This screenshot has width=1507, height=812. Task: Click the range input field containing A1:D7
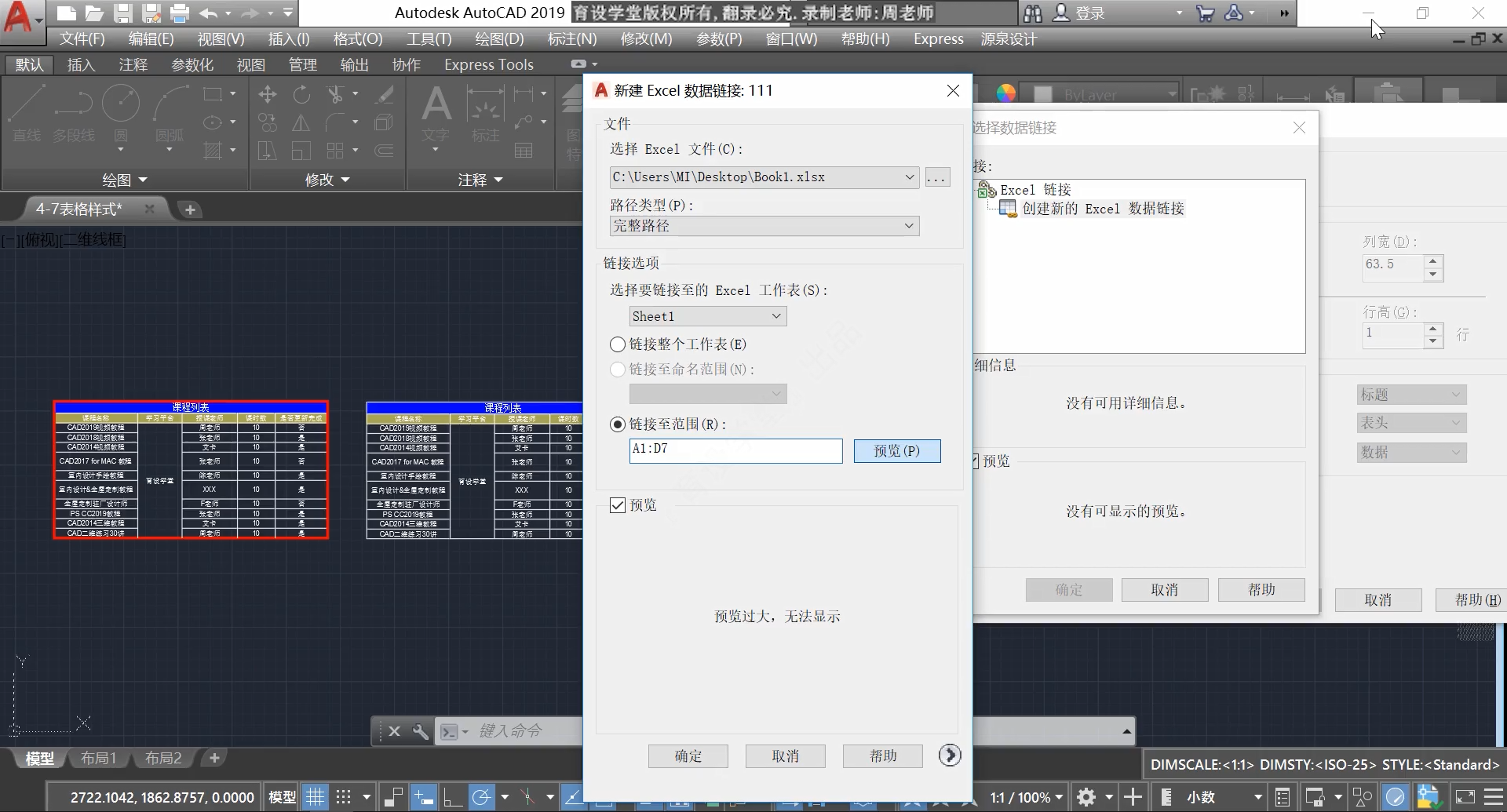[735, 450]
